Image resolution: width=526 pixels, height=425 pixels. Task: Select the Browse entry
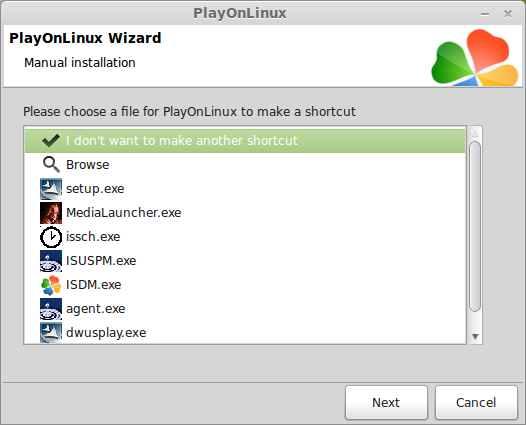point(245,165)
